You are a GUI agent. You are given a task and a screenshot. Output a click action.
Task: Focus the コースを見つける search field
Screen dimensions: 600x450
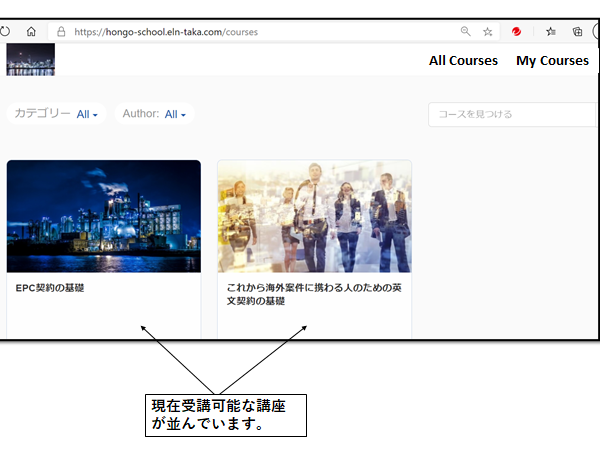512,114
